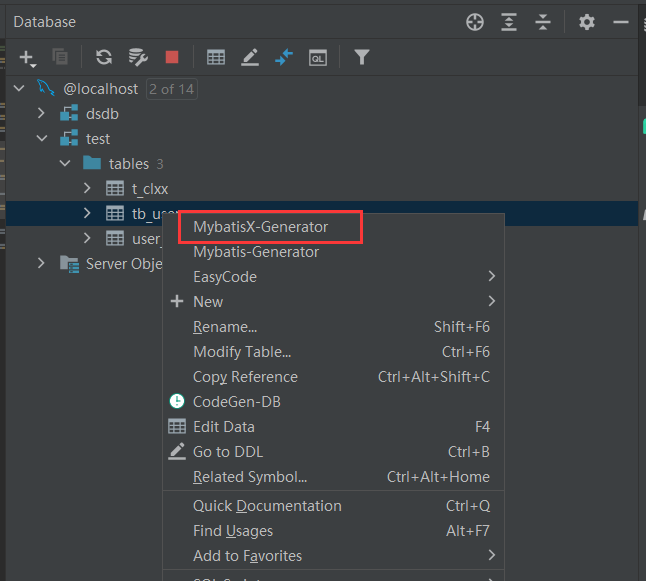Expand the dsdb schema node
646x581 pixels.
[x=41, y=113]
